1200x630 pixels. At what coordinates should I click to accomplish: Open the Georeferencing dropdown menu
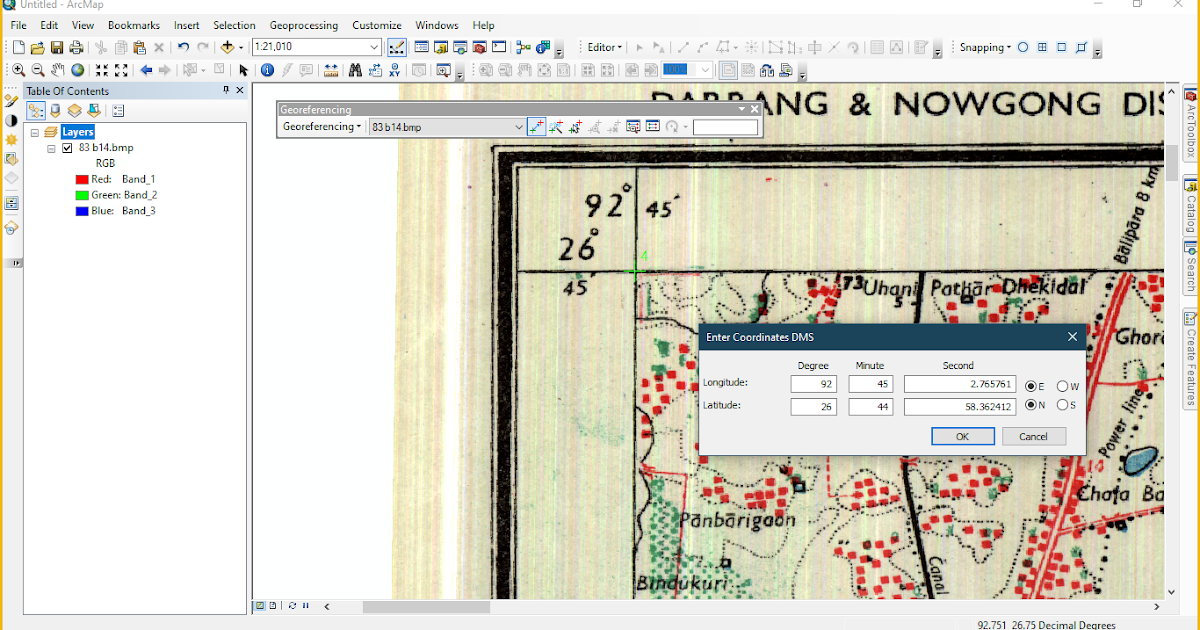point(320,126)
